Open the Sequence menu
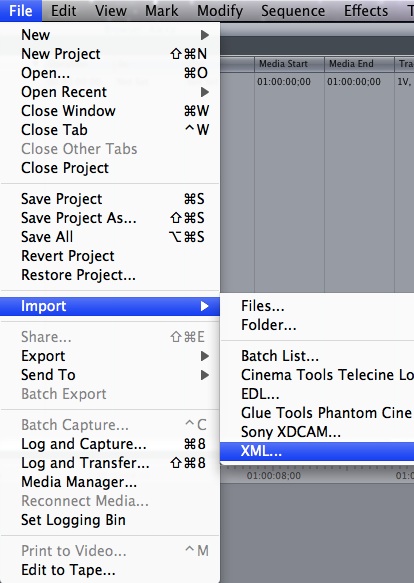The height and width of the screenshot is (583, 414). pos(293,11)
